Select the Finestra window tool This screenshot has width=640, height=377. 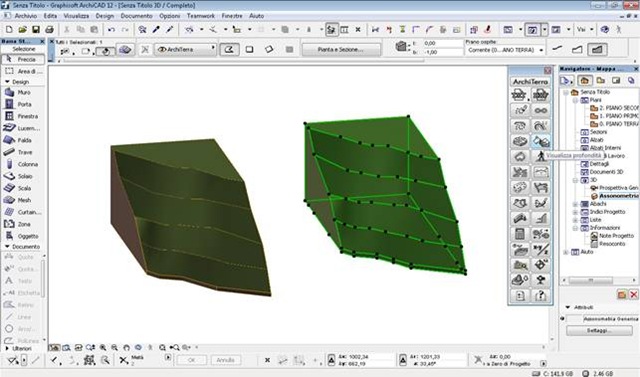click(23, 116)
